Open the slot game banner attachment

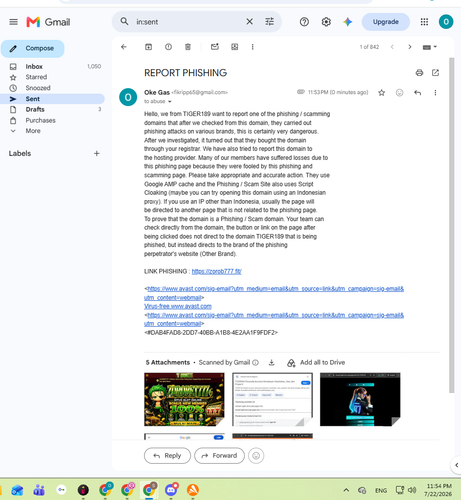pyautogui.click(x=184, y=399)
